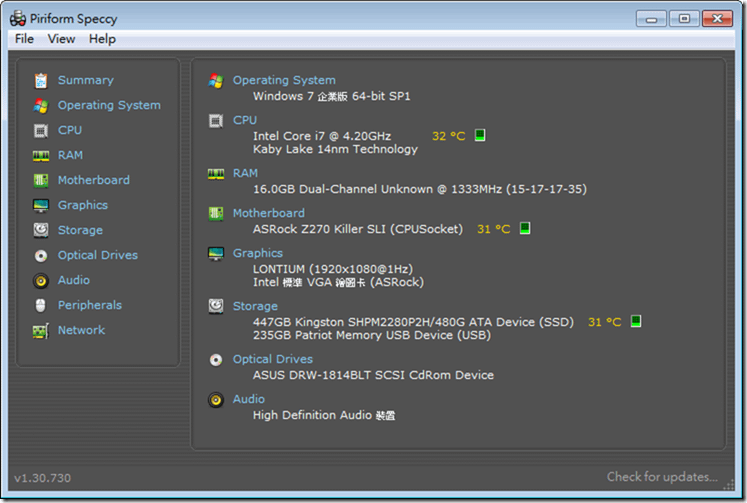Click Graphics heading link in summary
This screenshot has width=747, height=503.
[258, 253]
